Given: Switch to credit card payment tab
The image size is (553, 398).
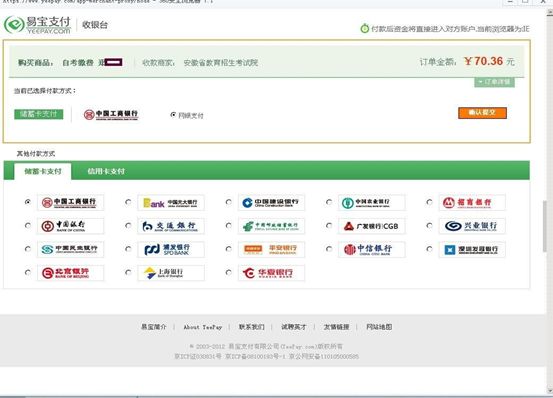Looking at the screenshot, I should pyautogui.click(x=106, y=171).
